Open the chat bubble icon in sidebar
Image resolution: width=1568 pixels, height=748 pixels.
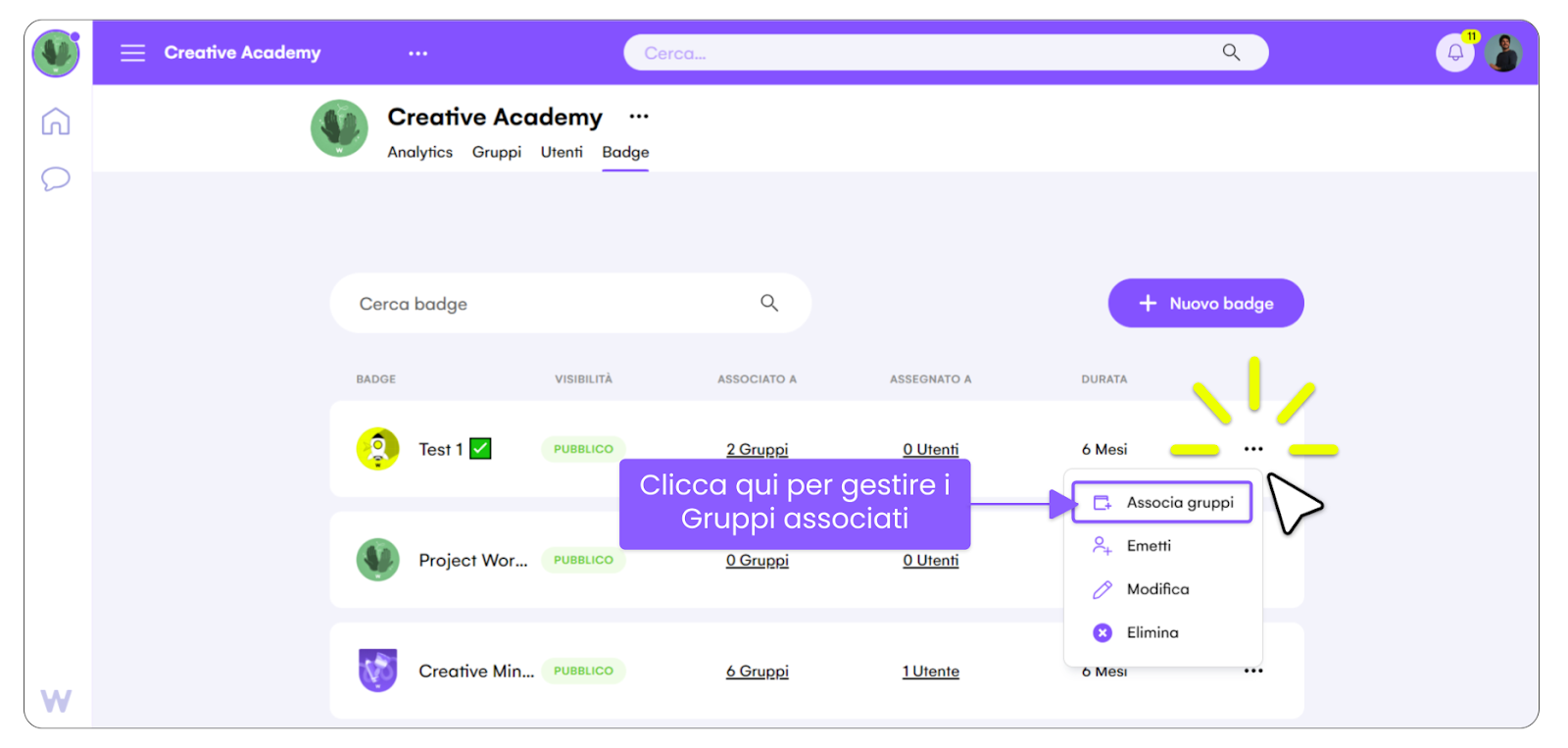pos(56,178)
